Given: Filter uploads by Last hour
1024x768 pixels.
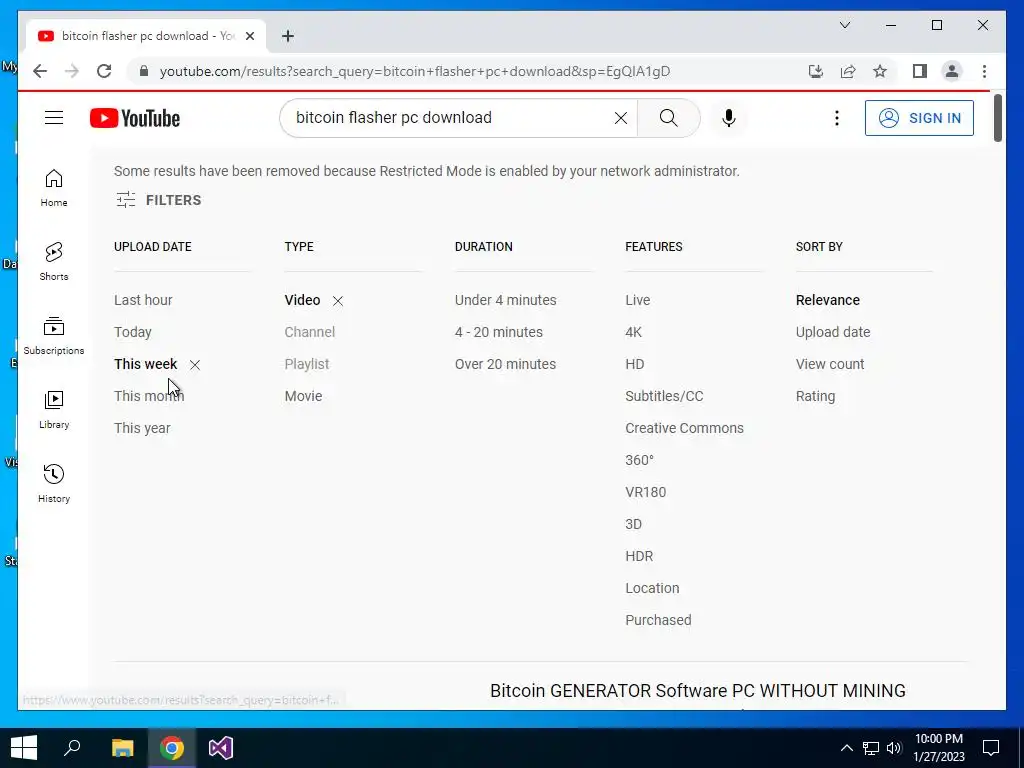Looking at the screenshot, I should coord(143,300).
